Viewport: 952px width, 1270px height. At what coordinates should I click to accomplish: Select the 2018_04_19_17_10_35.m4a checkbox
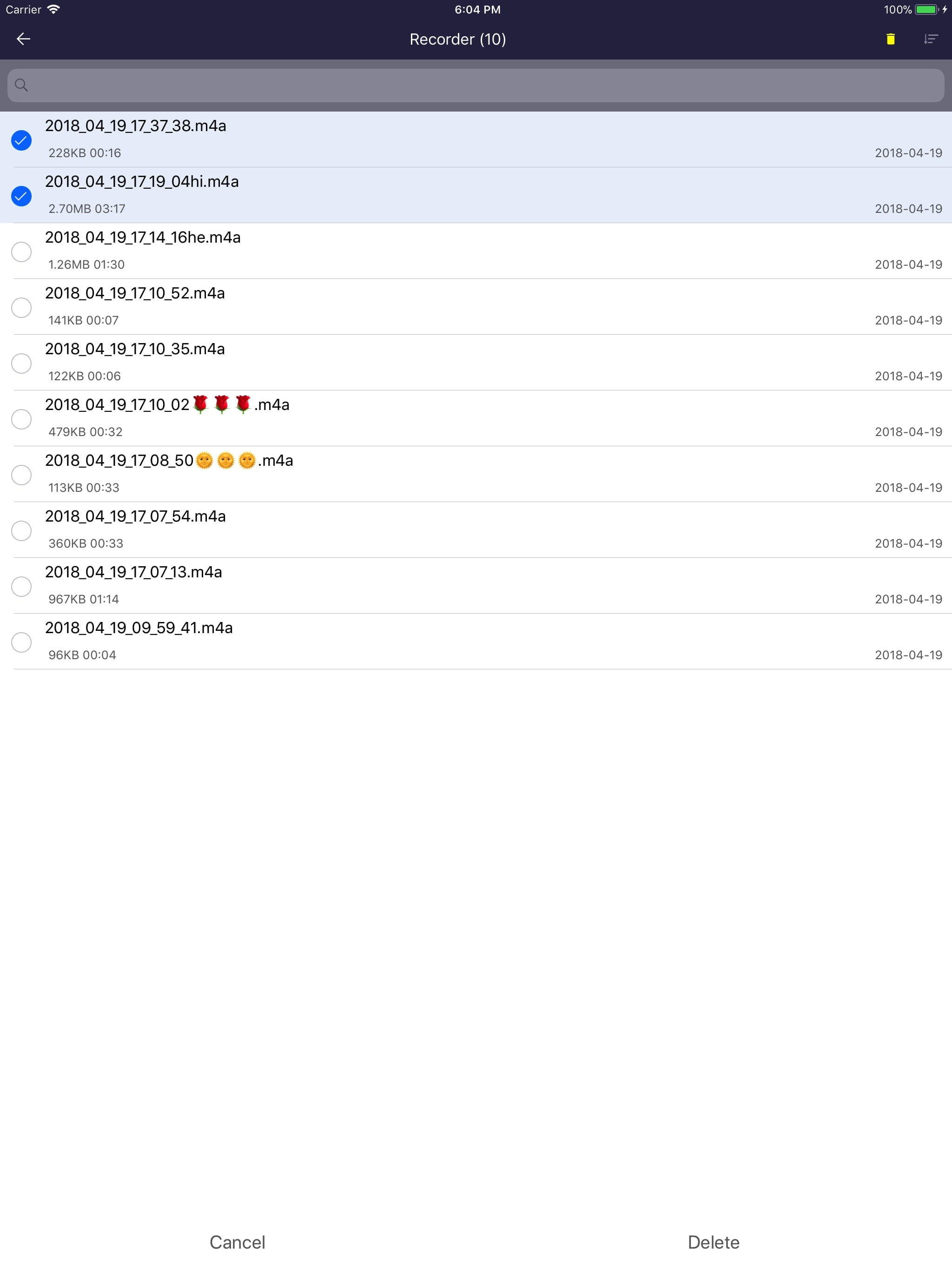[21, 364]
